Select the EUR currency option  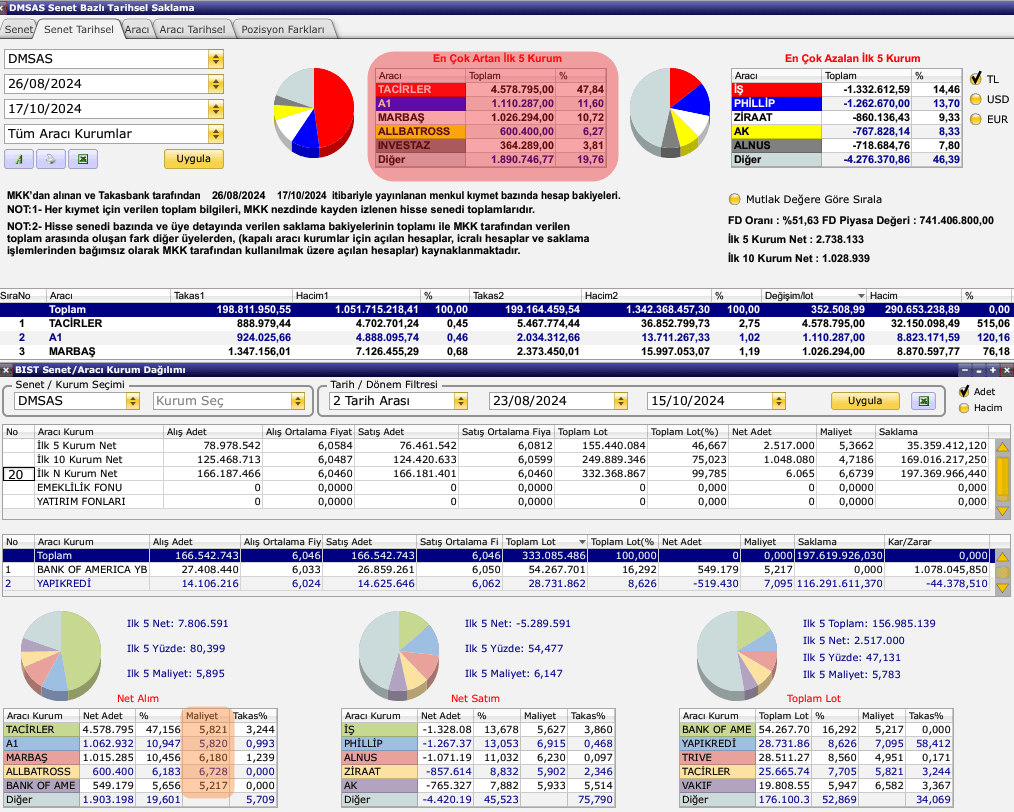(x=976, y=119)
